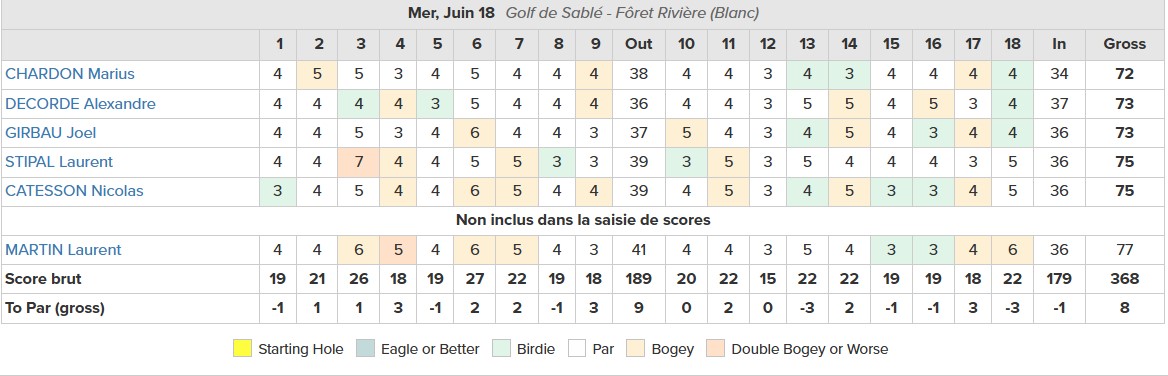Click the Double Bogey or Worse swatch
Image resolution: width=1168 pixels, height=376 pixels.
716,348
